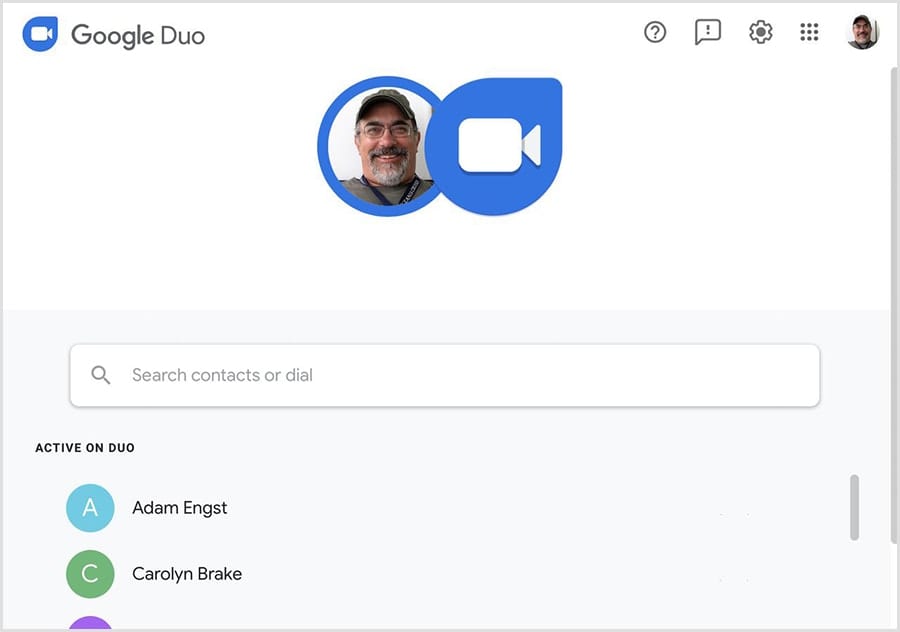Click the ACTIVE ON DUO heading

click(85, 448)
